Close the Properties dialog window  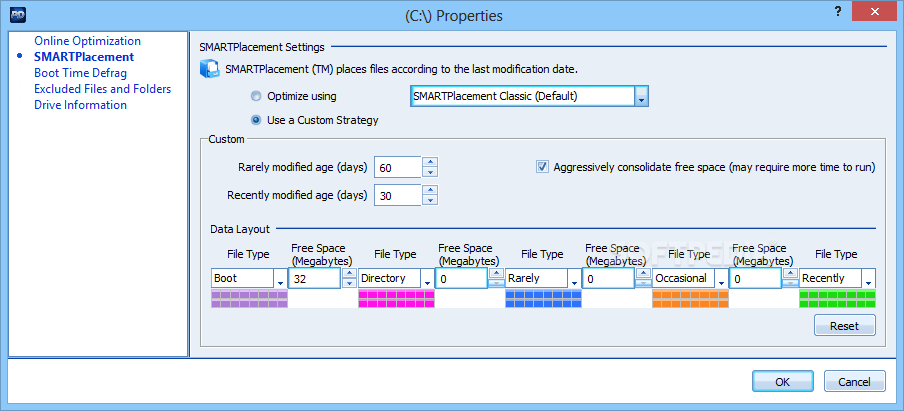pos(877,12)
